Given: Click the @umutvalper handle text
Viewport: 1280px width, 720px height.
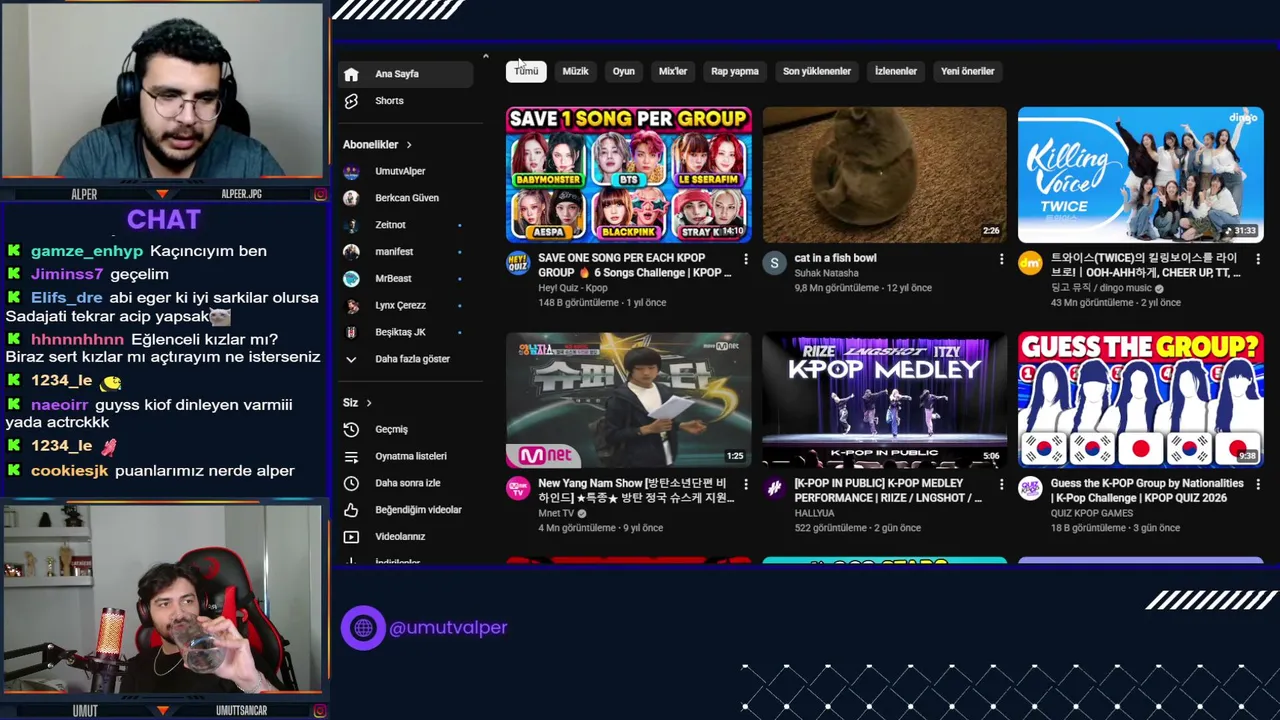Looking at the screenshot, I should [x=448, y=628].
